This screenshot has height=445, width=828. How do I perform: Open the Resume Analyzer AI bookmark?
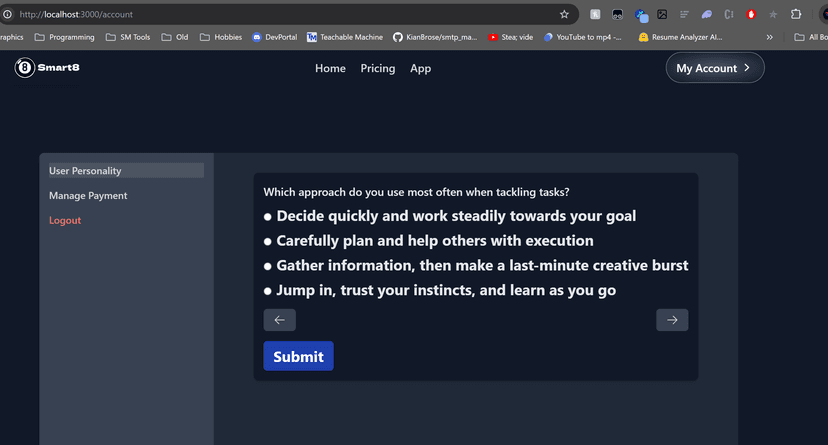coord(680,37)
